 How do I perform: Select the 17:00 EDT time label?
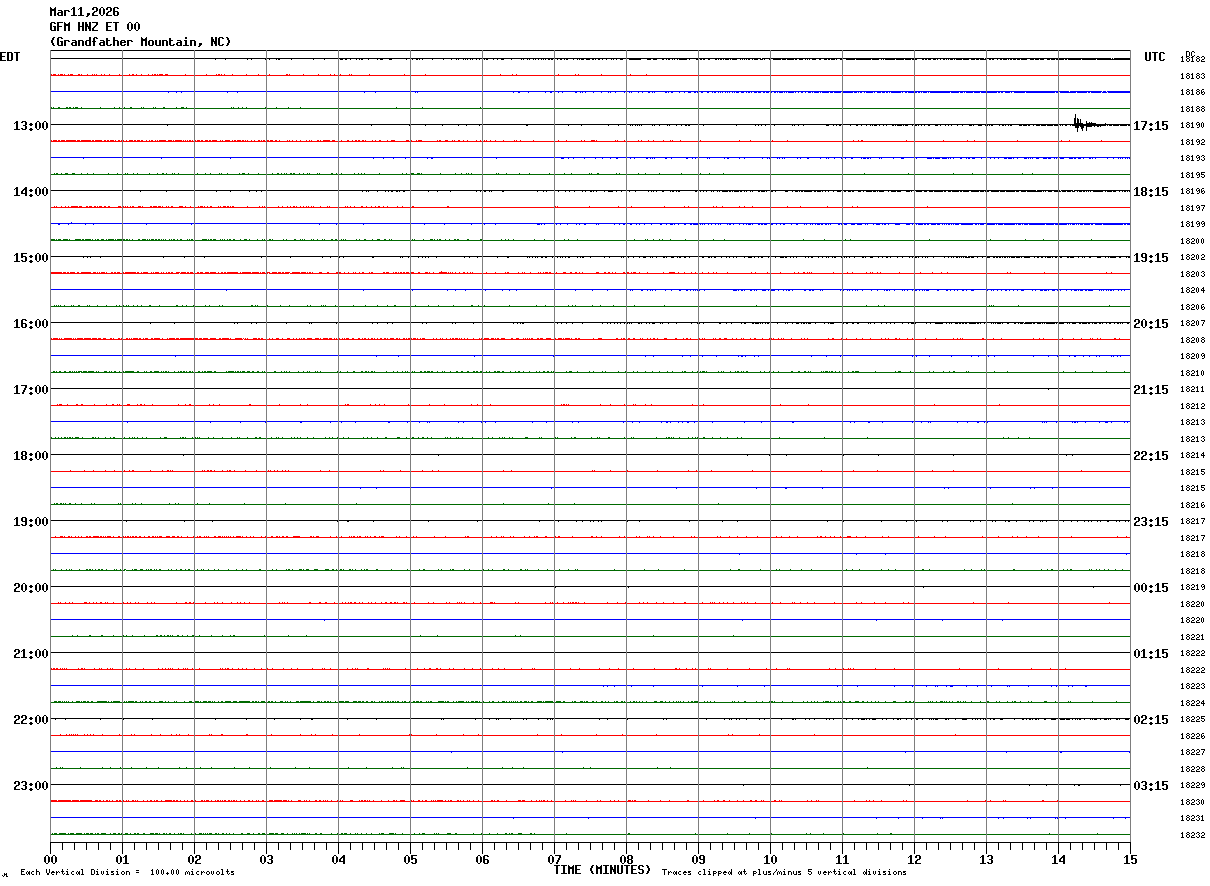[x=30, y=390]
